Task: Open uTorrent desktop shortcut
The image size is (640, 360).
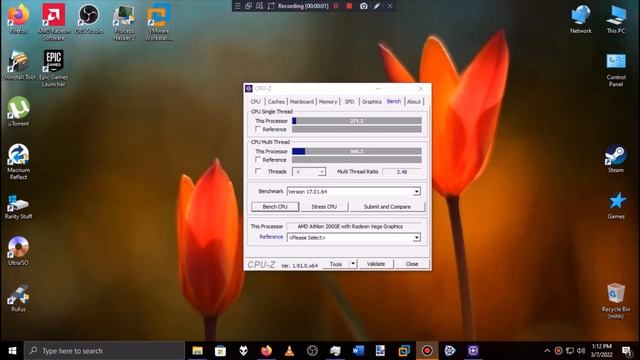Action: (18, 111)
